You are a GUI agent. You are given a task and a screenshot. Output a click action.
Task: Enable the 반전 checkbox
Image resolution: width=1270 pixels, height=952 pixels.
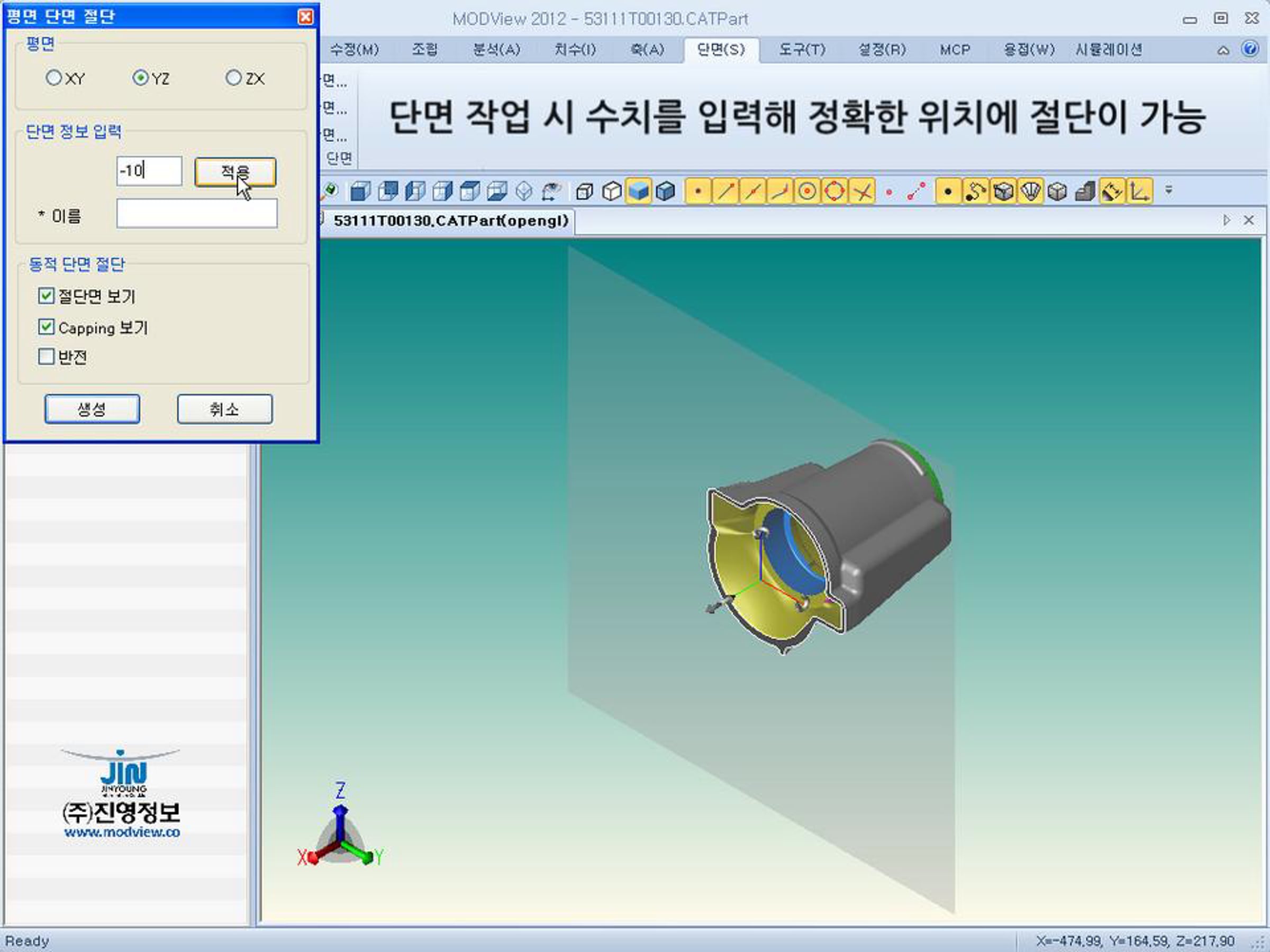pyautogui.click(x=46, y=356)
